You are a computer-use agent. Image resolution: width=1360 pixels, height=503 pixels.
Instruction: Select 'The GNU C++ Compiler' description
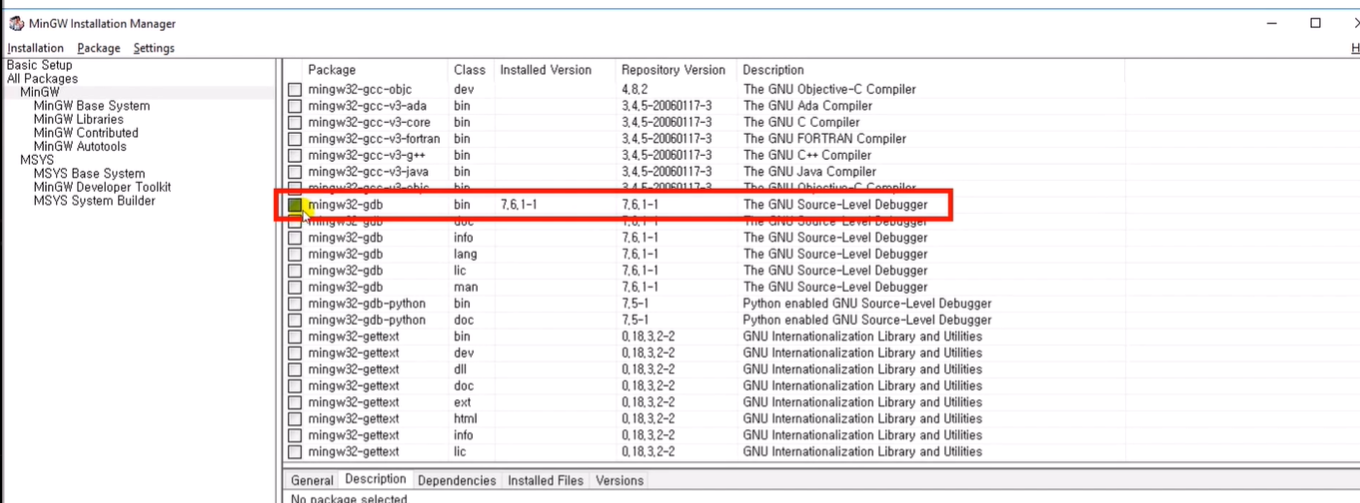[806, 156]
